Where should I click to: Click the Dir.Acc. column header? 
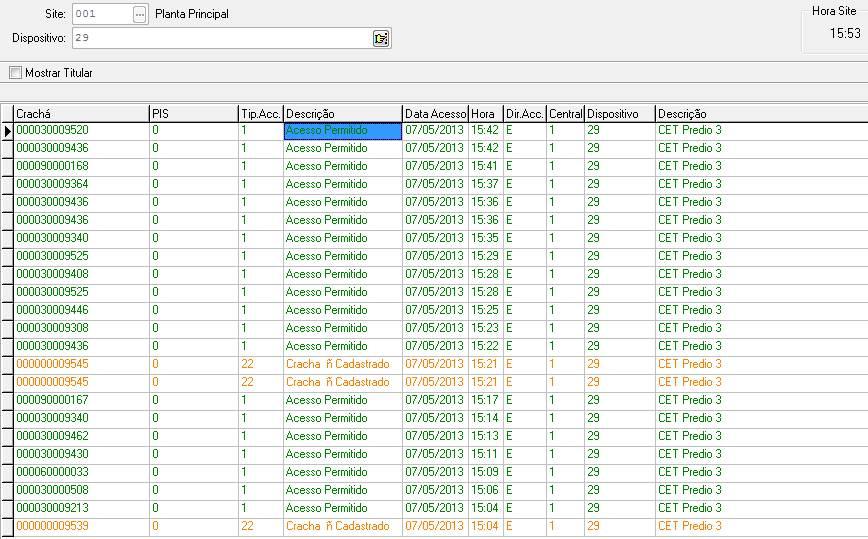(525, 113)
